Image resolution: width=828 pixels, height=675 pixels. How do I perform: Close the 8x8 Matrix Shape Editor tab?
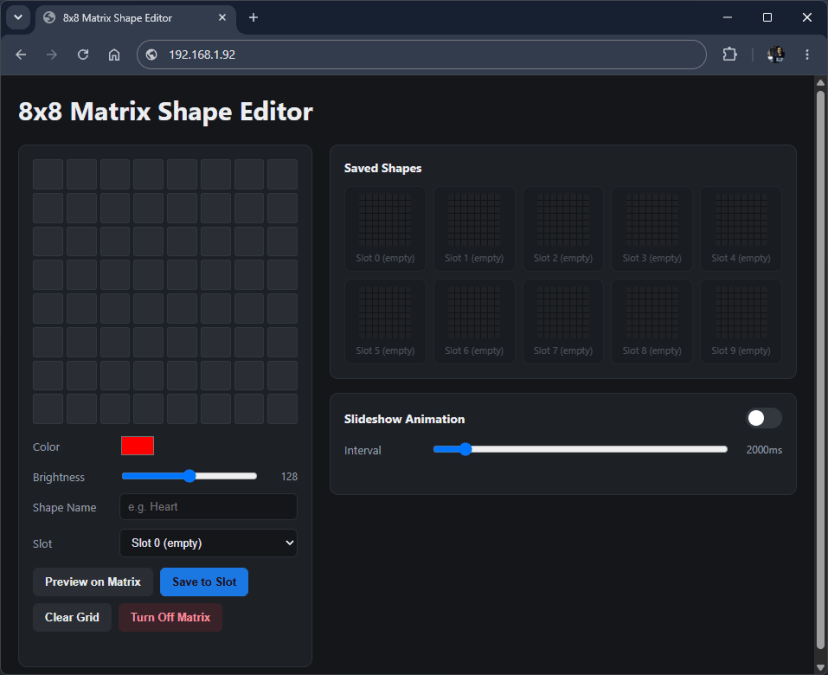222,17
